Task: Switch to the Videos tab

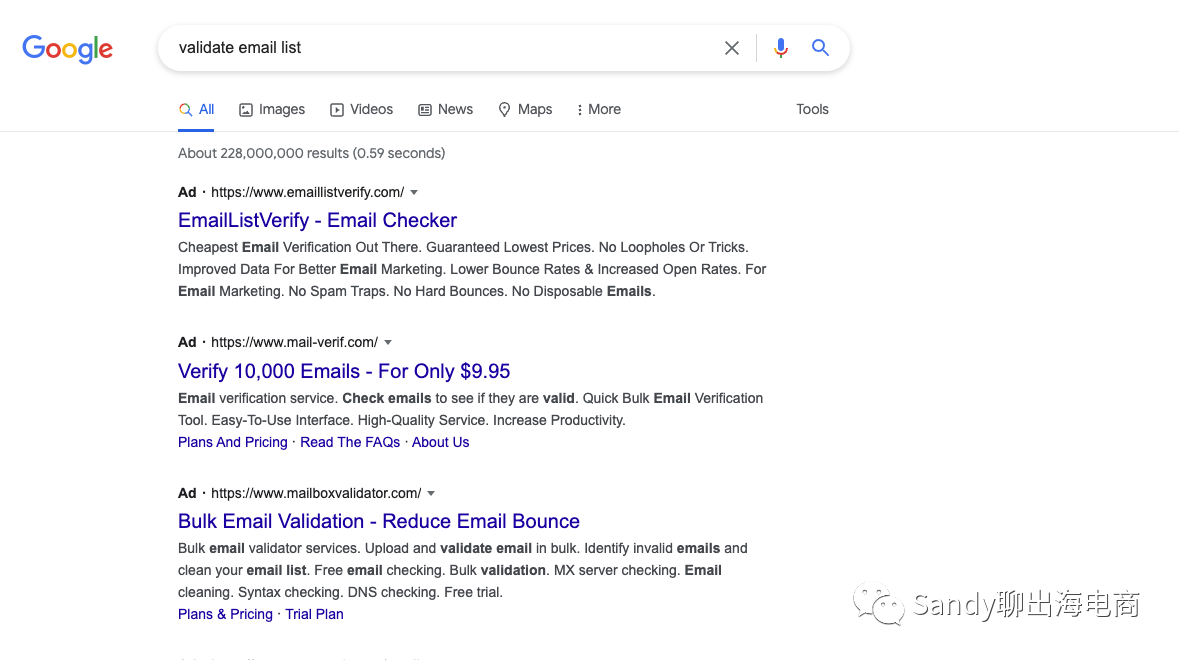Action: click(x=361, y=110)
